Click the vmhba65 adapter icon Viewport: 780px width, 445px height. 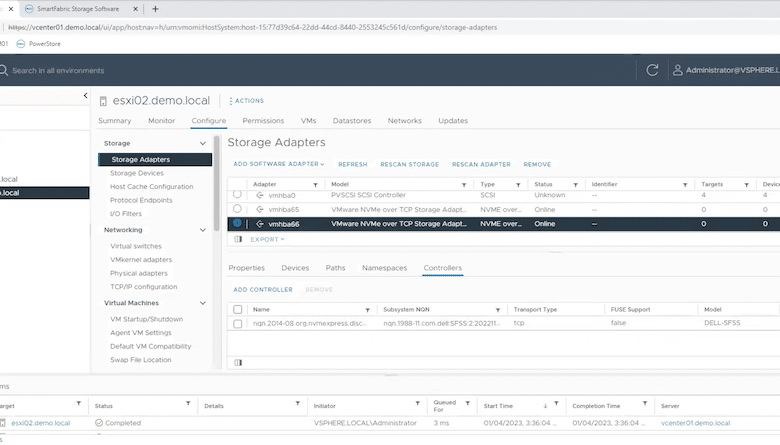point(260,209)
